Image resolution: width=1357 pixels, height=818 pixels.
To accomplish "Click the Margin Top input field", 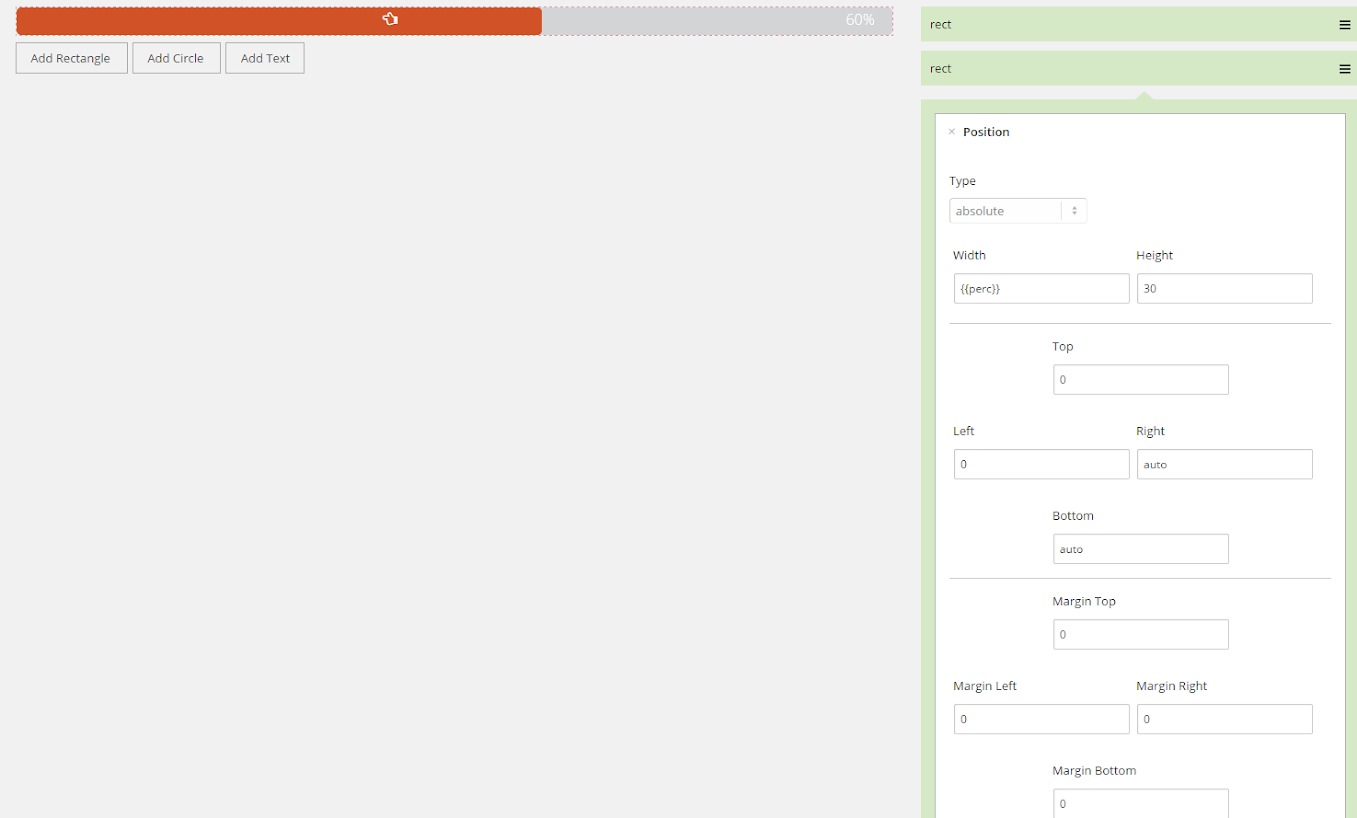I will pyautogui.click(x=1140, y=635).
